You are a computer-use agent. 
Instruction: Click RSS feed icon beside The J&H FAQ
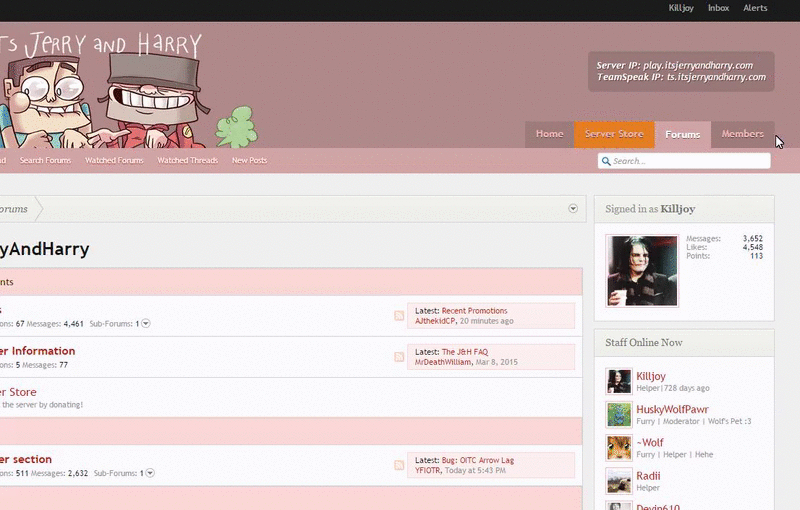(x=399, y=357)
